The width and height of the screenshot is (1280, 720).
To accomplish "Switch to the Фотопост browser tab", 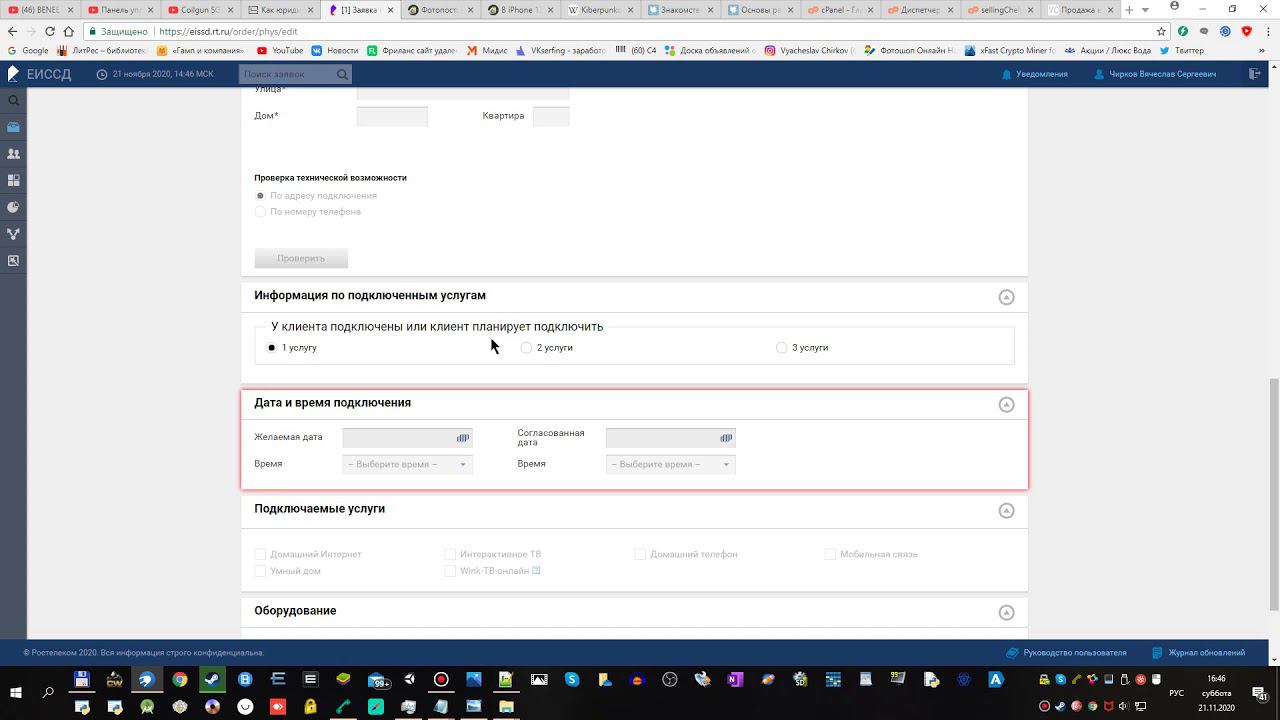I will [442, 10].
